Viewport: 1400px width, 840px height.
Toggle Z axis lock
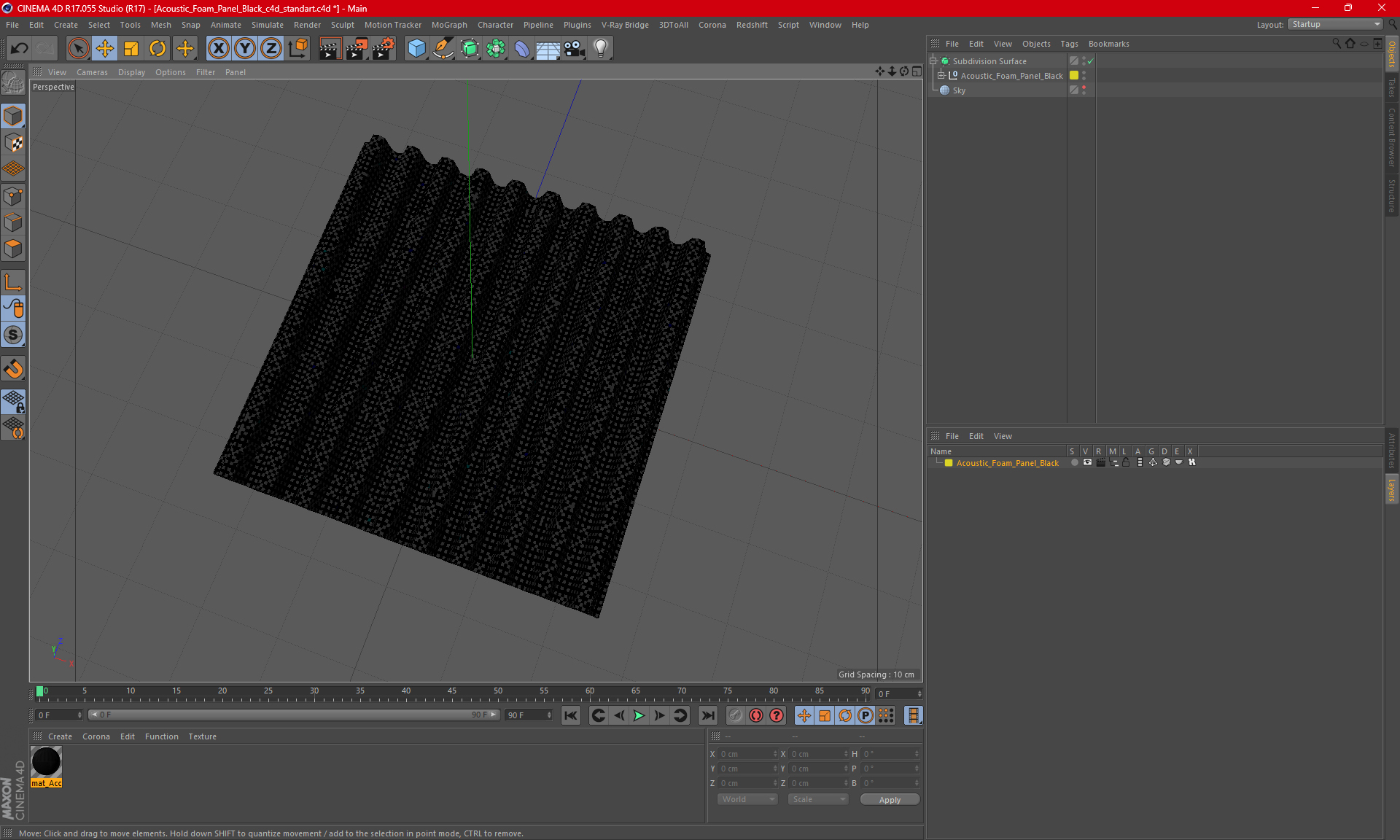click(271, 49)
